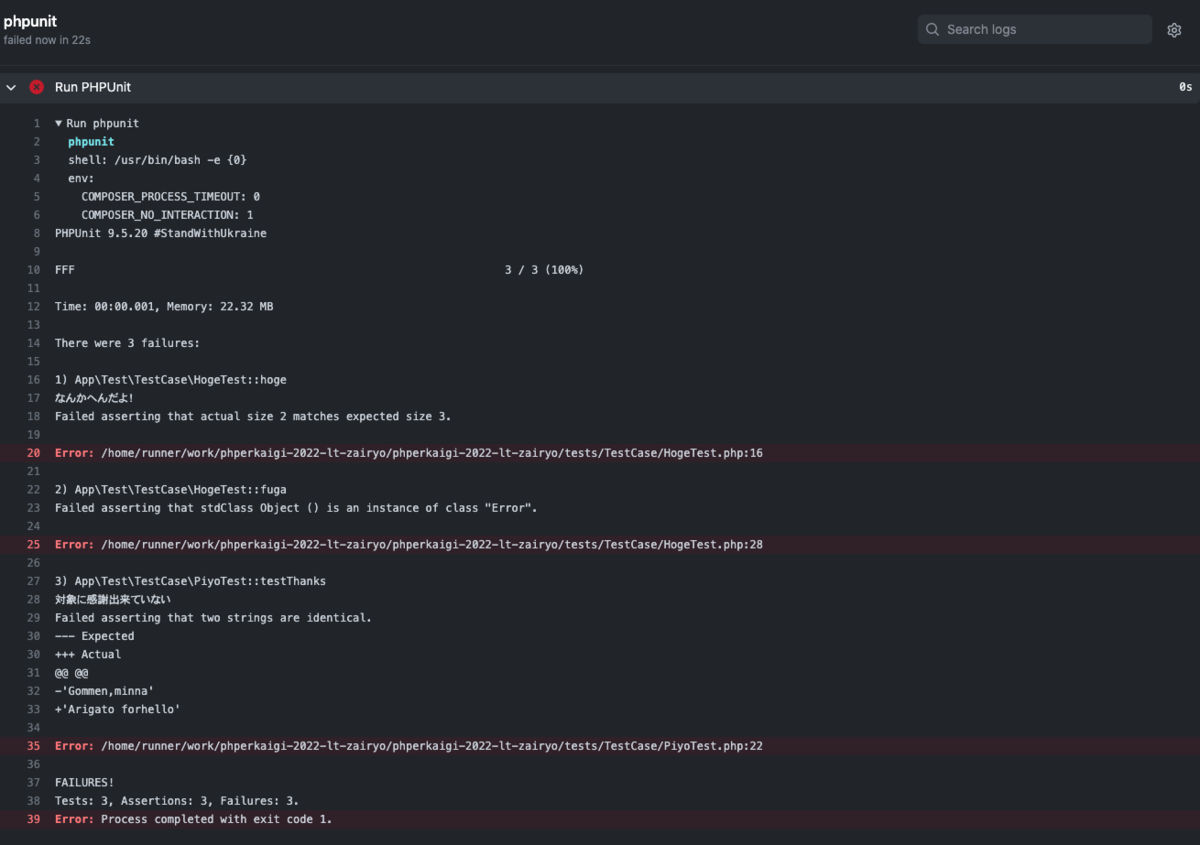Click the +'Arigato forhello' actual line

pos(118,709)
